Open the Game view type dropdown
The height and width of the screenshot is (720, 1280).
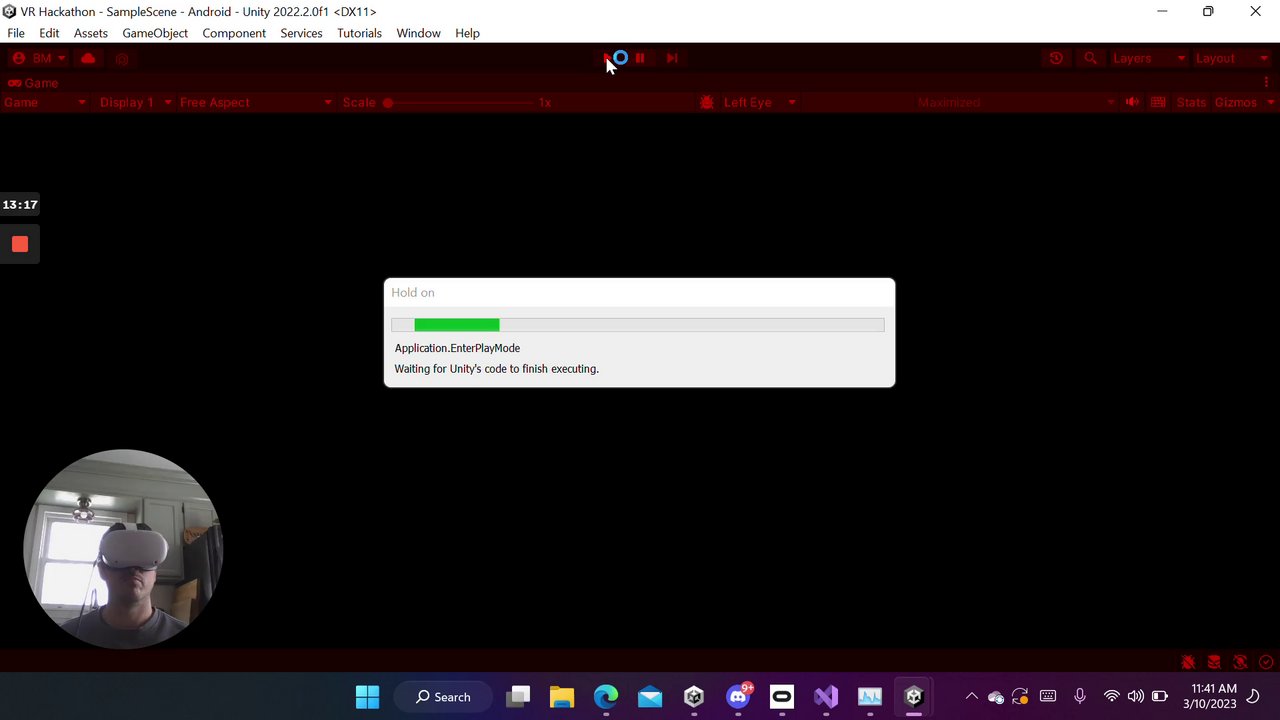point(45,102)
